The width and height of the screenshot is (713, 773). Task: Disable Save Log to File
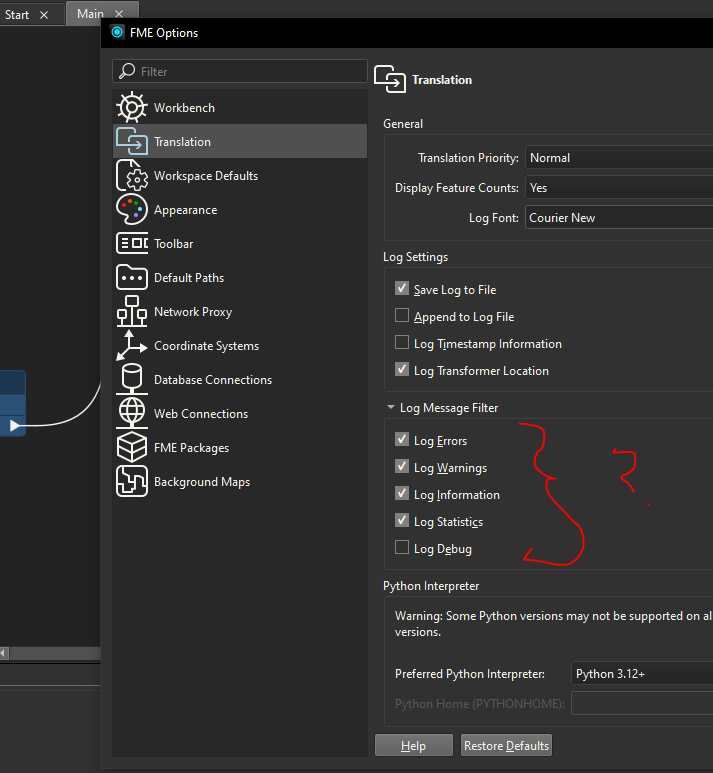(402, 288)
